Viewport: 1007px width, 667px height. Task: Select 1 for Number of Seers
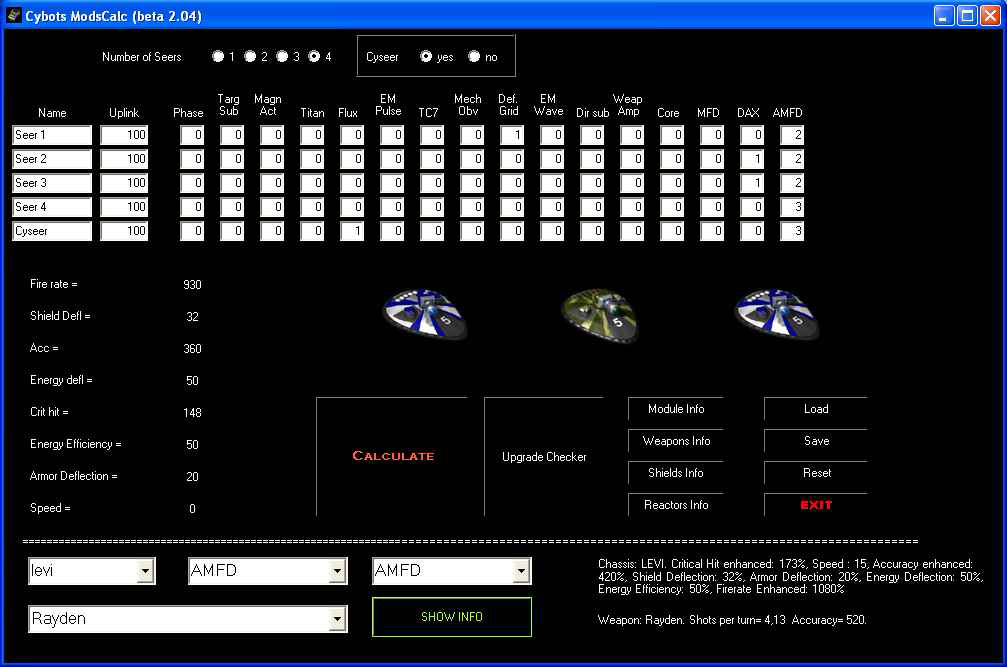click(218, 57)
